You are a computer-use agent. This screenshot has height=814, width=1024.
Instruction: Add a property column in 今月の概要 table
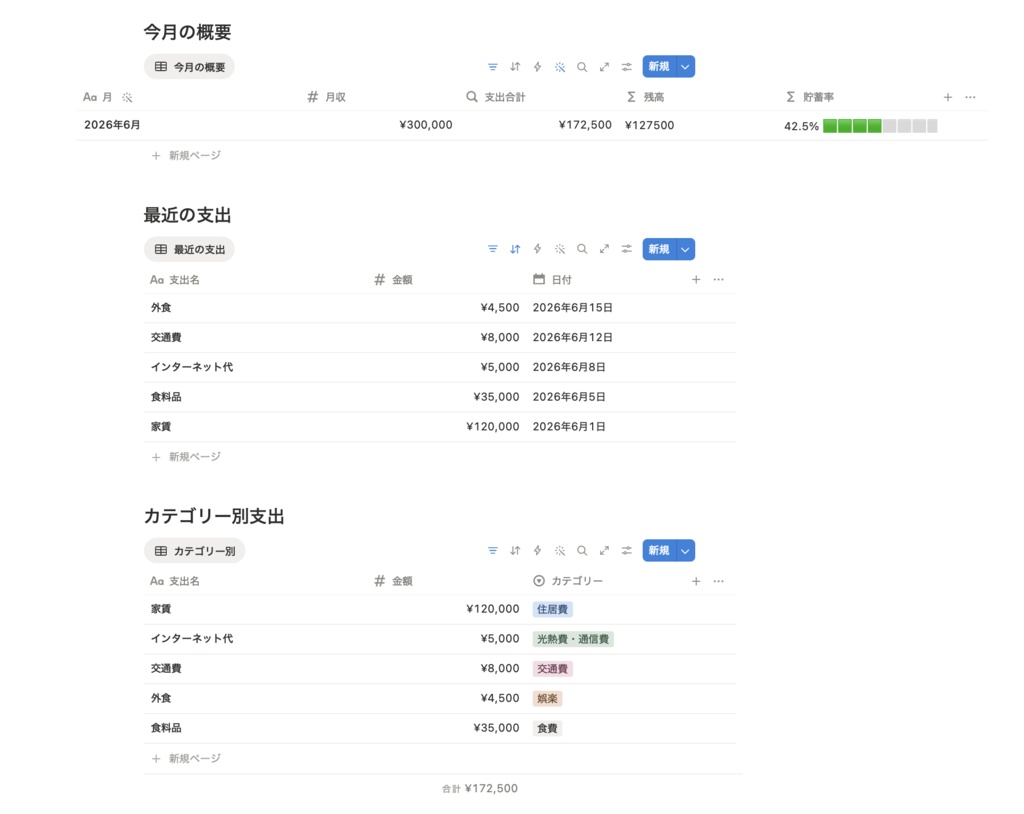[948, 97]
